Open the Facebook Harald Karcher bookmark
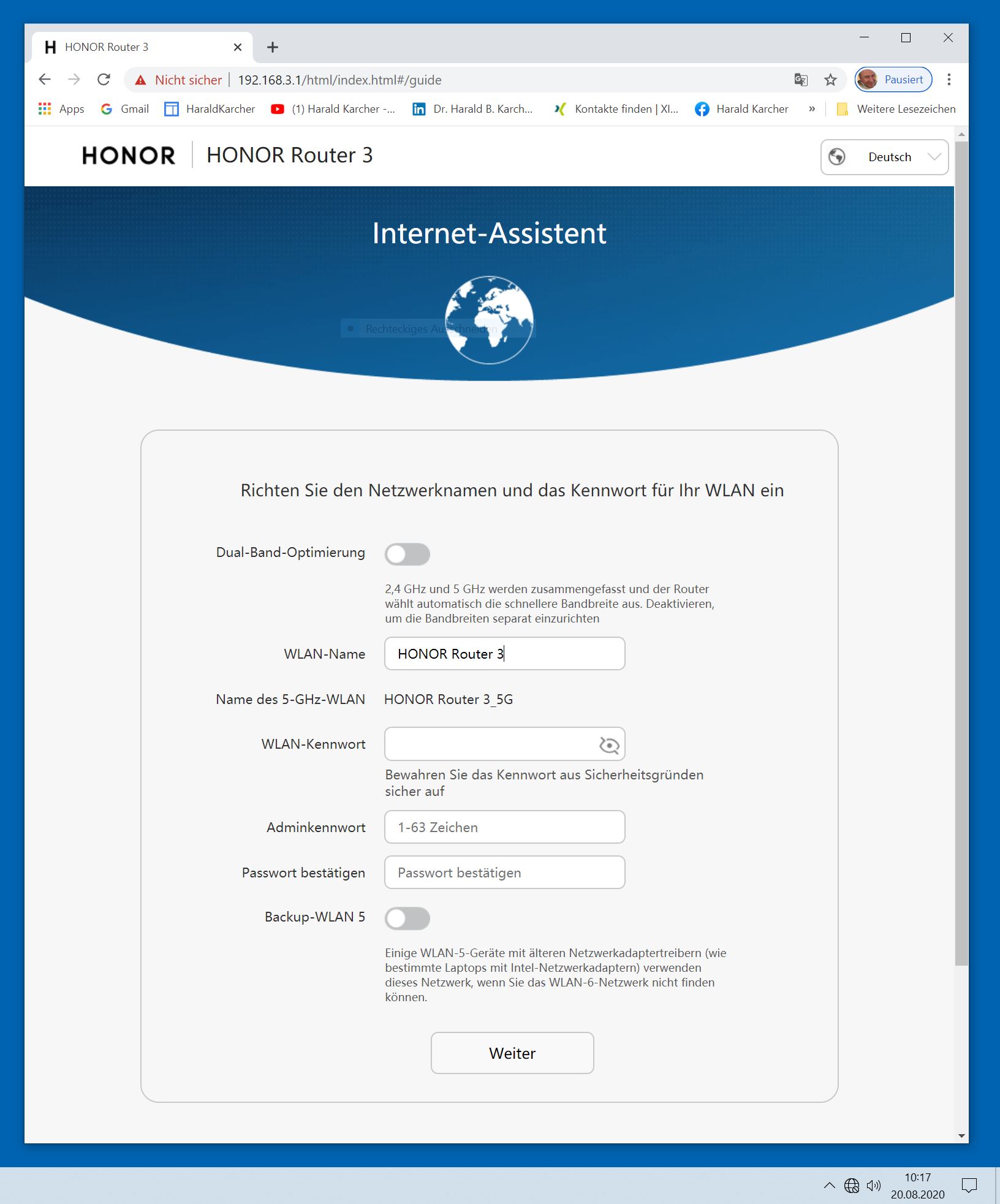 (x=741, y=109)
